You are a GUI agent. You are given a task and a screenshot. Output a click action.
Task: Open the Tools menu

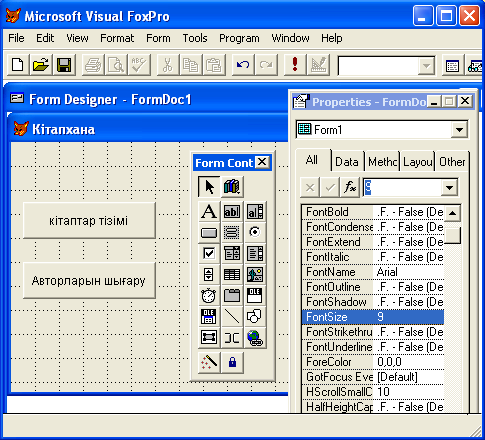click(x=195, y=38)
